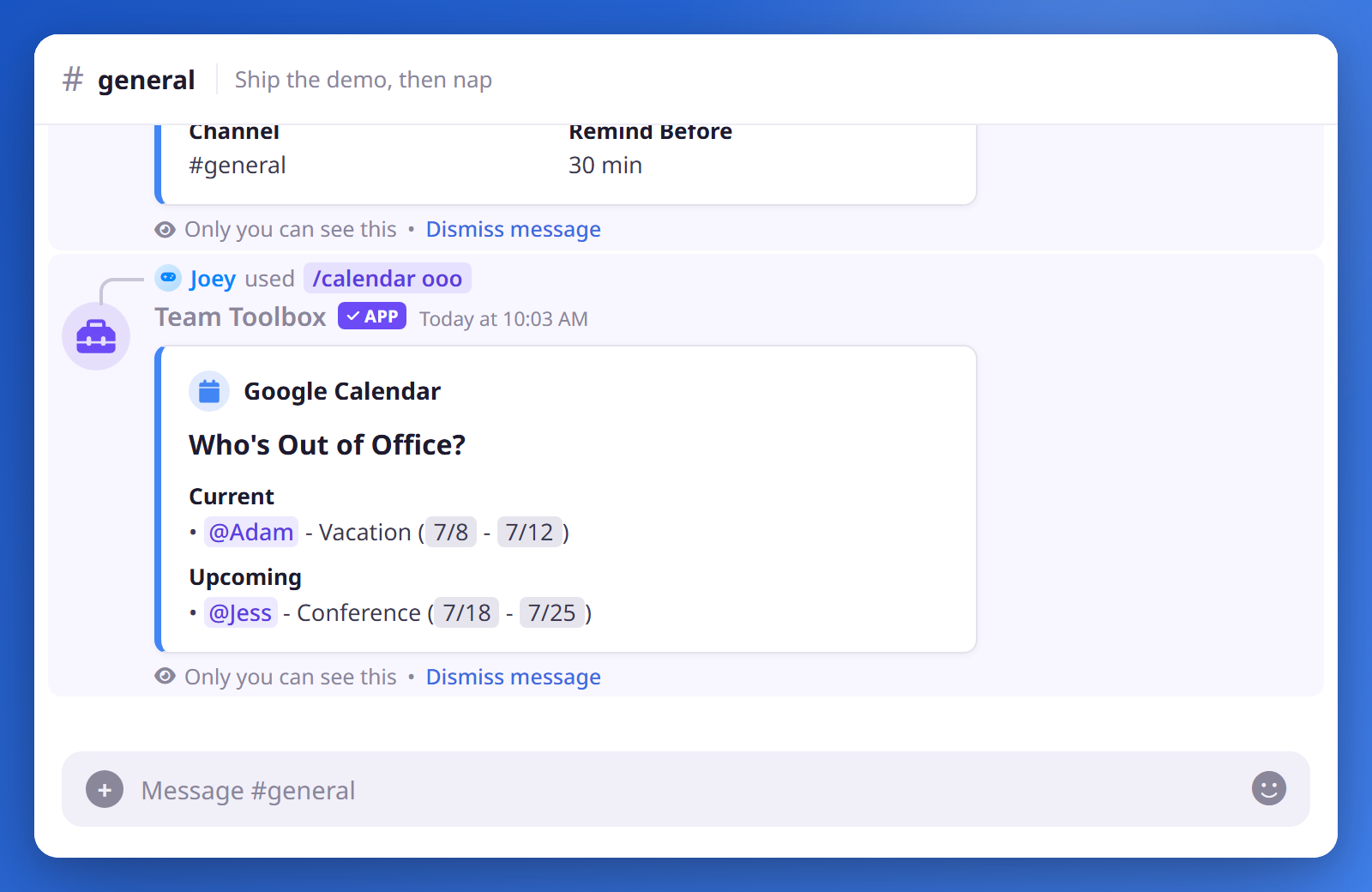
Task: Click eye icon under Google Calendar message
Action: coord(165,677)
